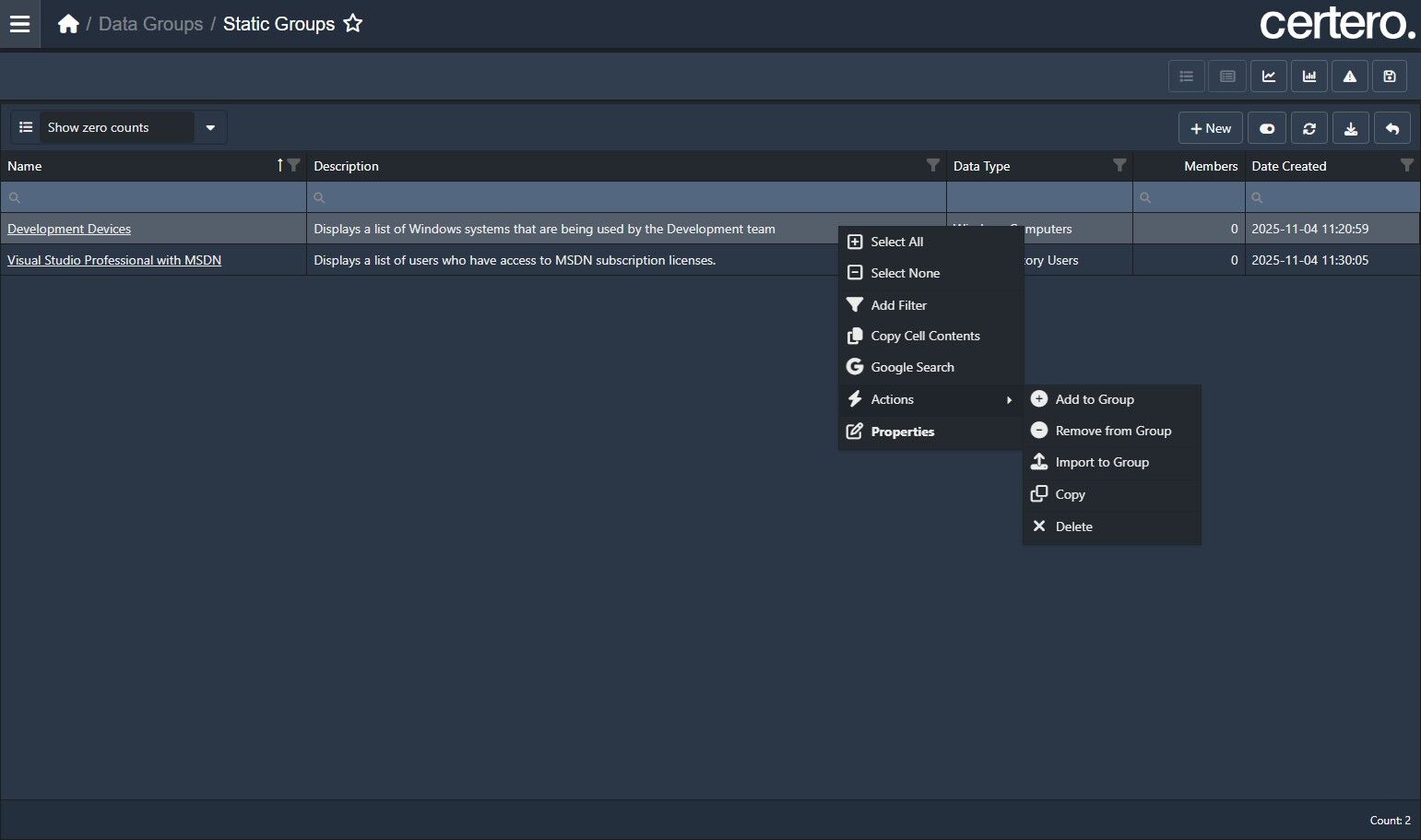Click the save view floppy disk icon
The height and width of the screenshot is (840, 1421).
coord(1390,77)
